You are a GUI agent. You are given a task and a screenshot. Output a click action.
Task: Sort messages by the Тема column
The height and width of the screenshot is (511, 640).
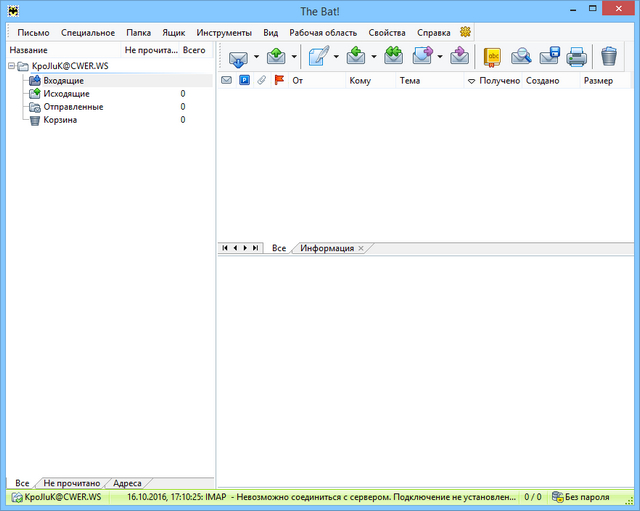click(x=410, y=81)
